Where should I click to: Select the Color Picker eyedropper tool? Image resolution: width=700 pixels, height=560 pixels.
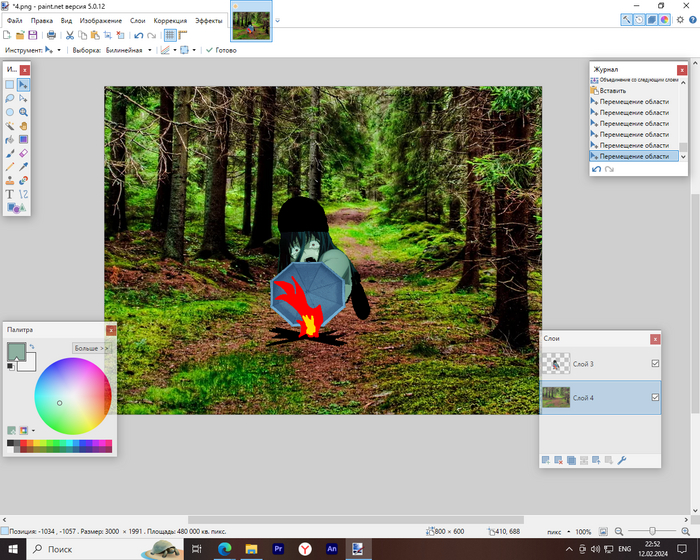pos(23,167)
